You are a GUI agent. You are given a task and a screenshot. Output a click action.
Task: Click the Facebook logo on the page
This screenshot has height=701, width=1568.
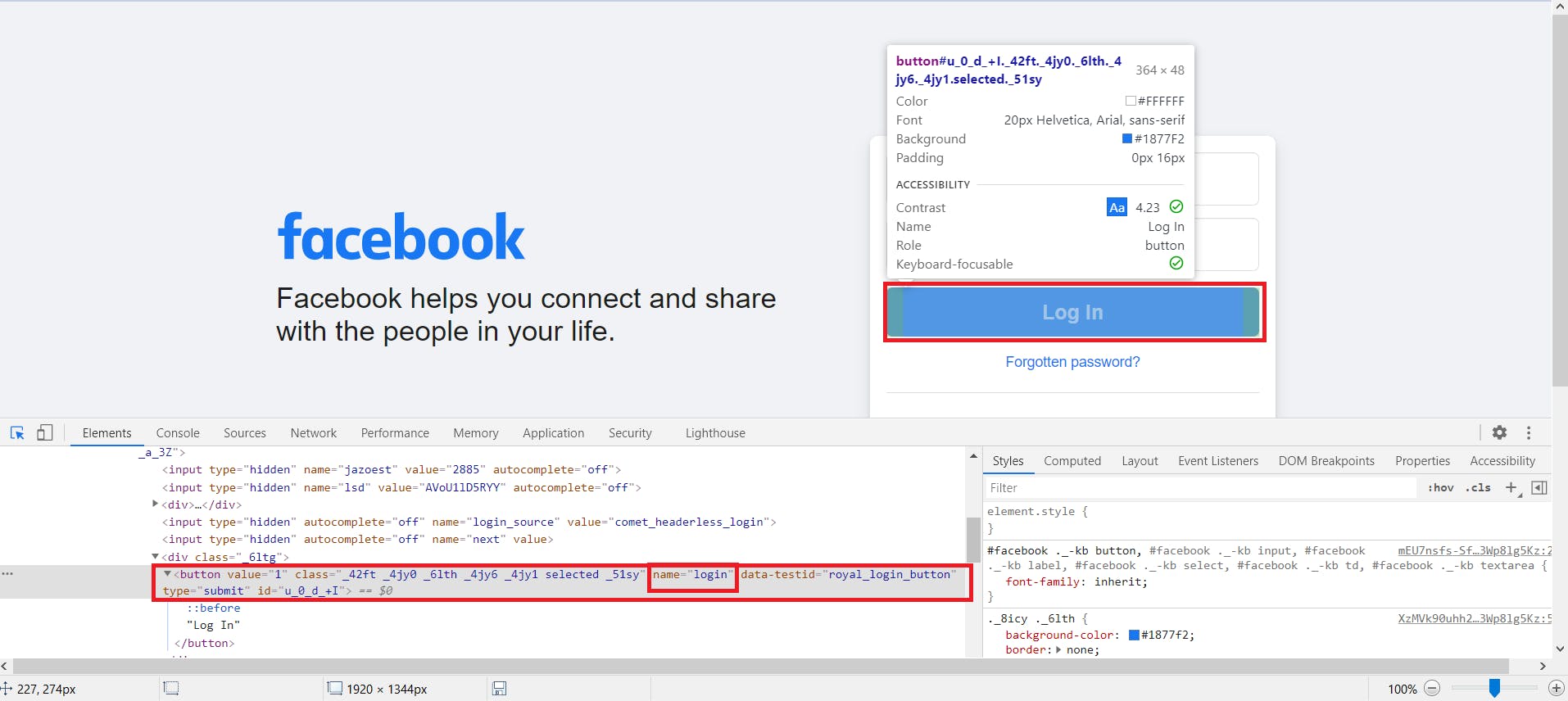point(401,237)
